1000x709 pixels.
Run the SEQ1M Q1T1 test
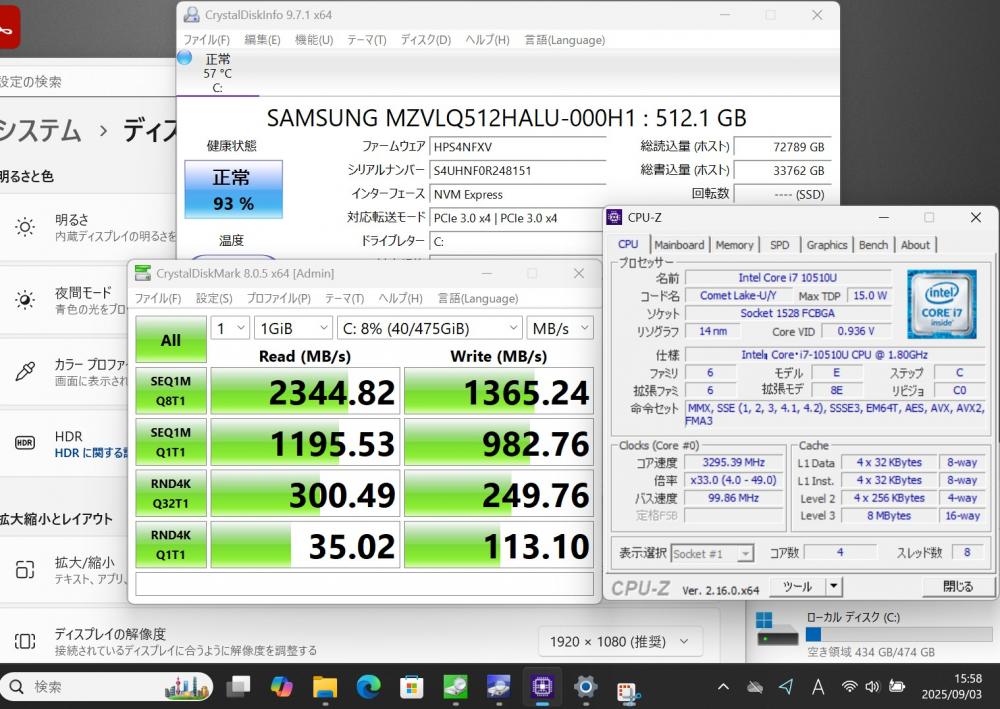[171, 442]
